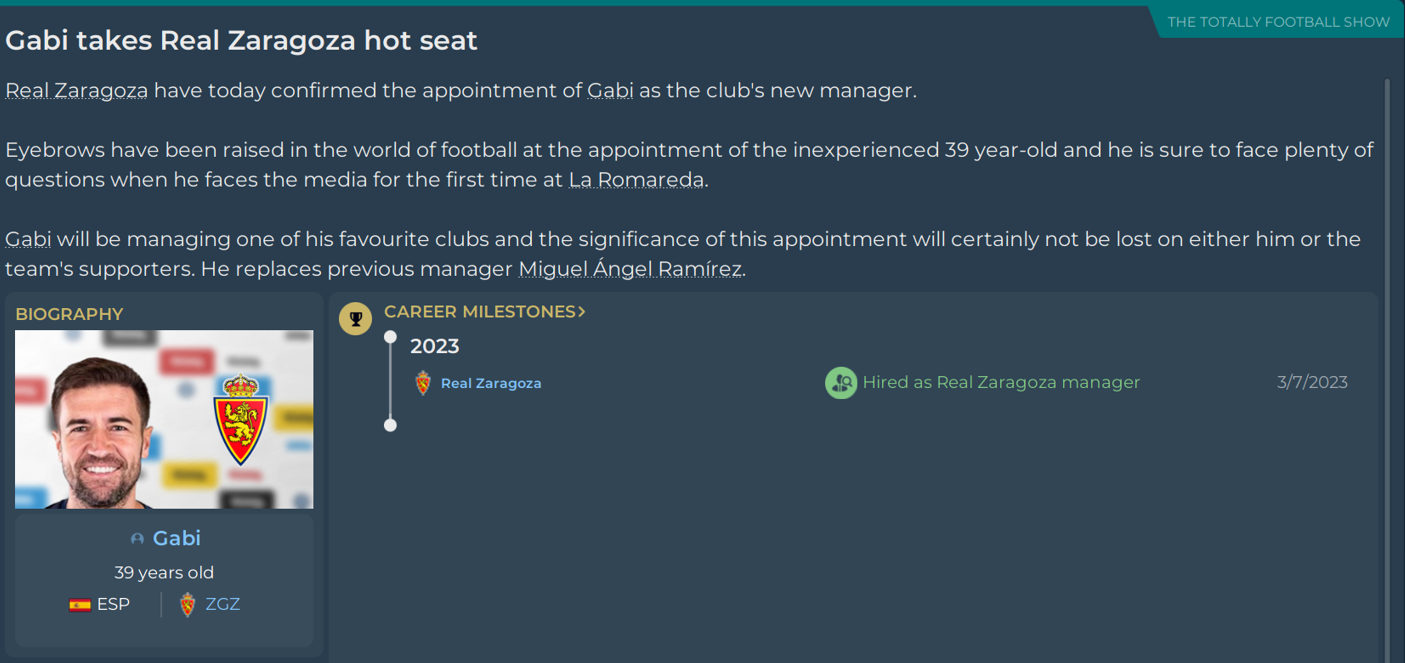Click the Spain flag icon
Image resolution: width=1405 pixels, height=663 pixels.
click(80, 605)
